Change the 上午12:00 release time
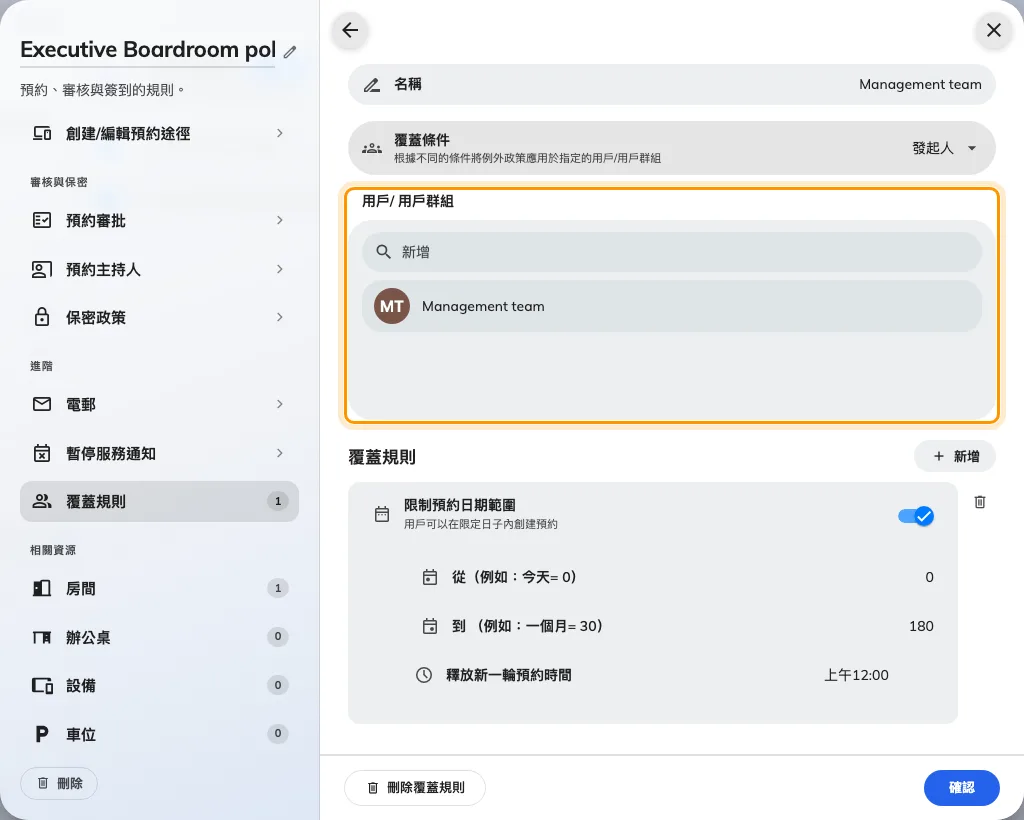The height and width of the screenshot is (820, 1024). pos(856,675)
